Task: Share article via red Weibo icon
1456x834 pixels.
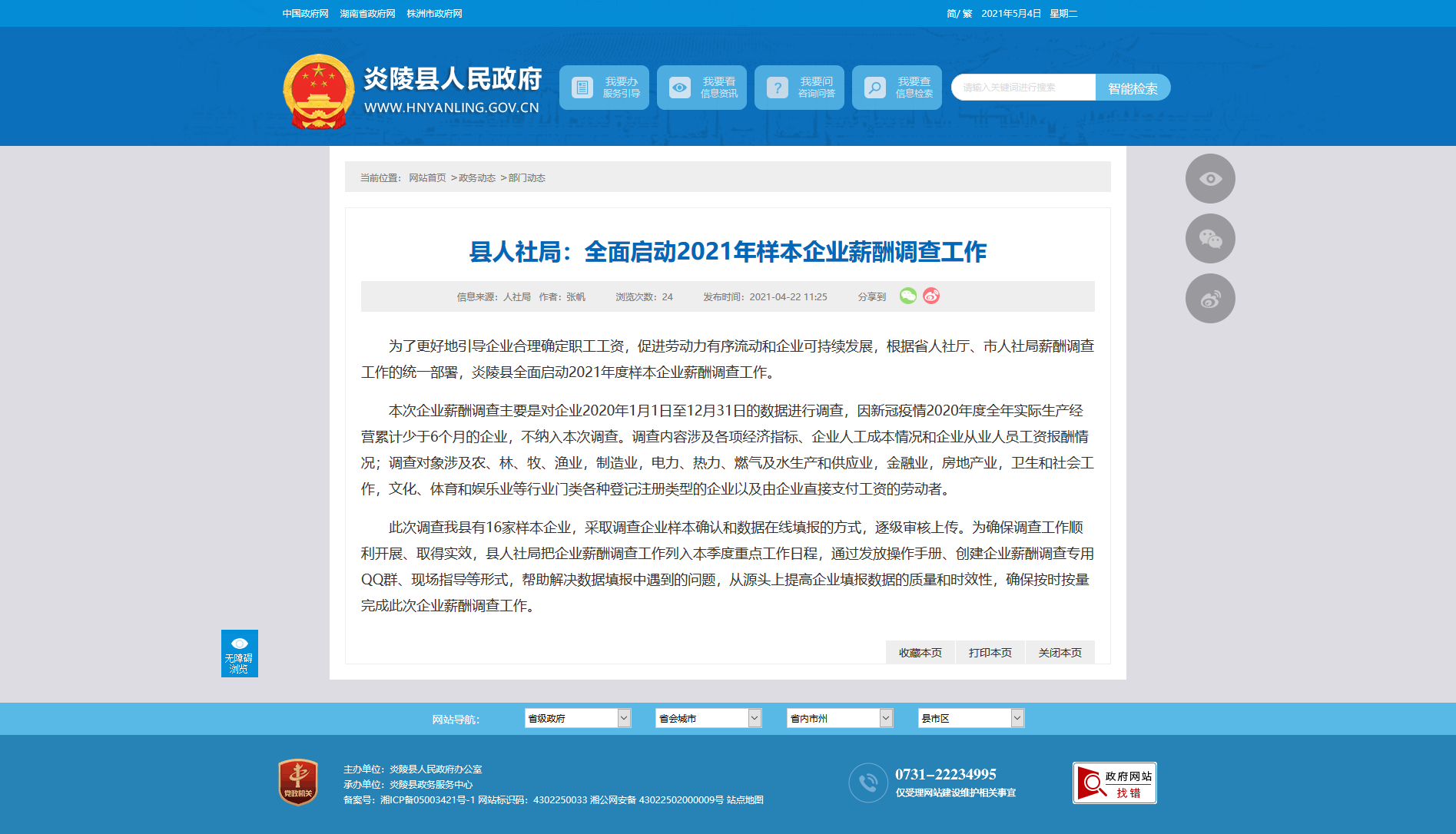Action: [x=931, y=296]
